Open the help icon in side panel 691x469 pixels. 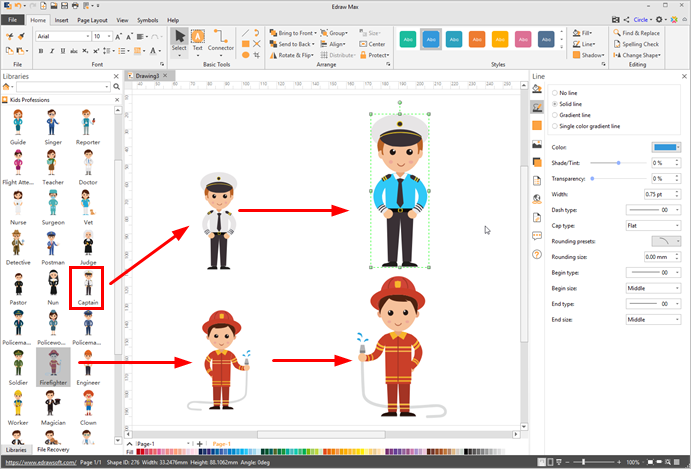pyautogui.click(x=537, y=253)
